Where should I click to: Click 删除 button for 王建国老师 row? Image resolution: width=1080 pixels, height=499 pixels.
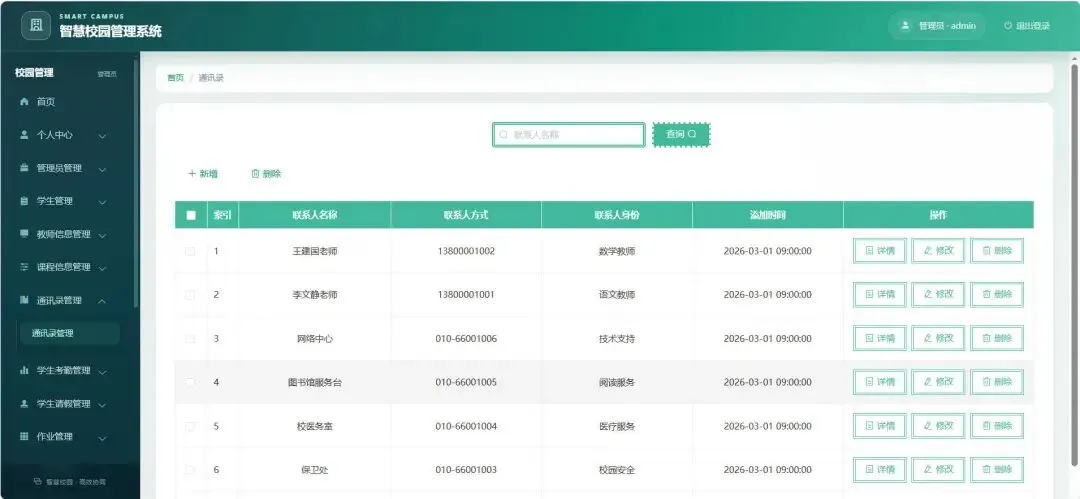coord(997,251)
